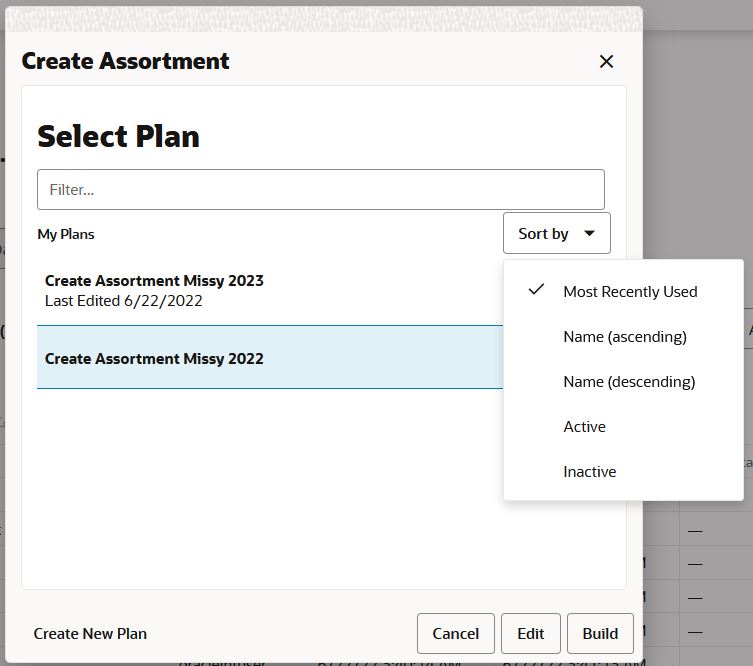Cancel the Select Plan dialog
Viewport: 753px width, 666px height.
coord(455,633)
